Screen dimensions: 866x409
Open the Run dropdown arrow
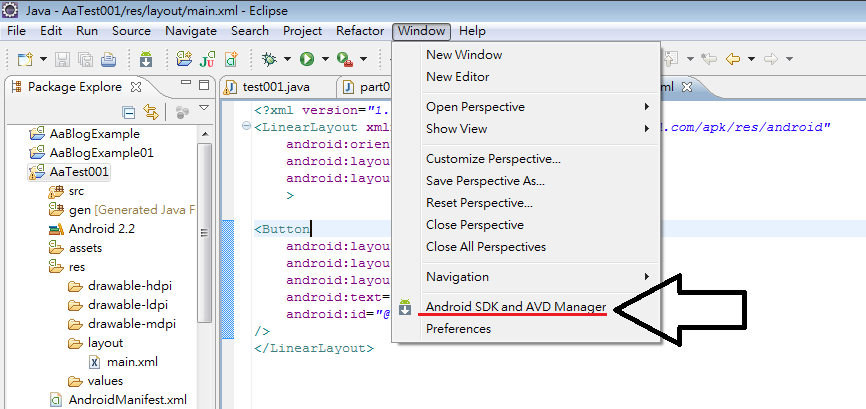[x=325, y=59]
